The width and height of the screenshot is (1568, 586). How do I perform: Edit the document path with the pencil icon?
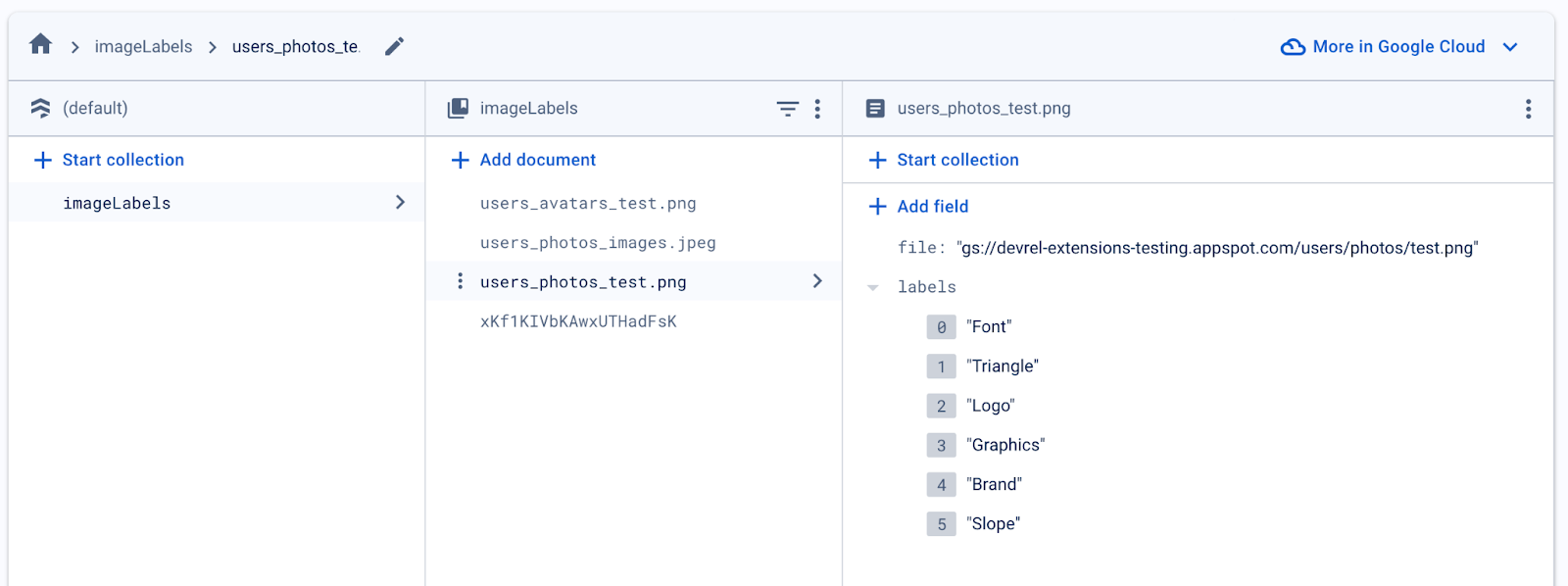coord(394,46)
